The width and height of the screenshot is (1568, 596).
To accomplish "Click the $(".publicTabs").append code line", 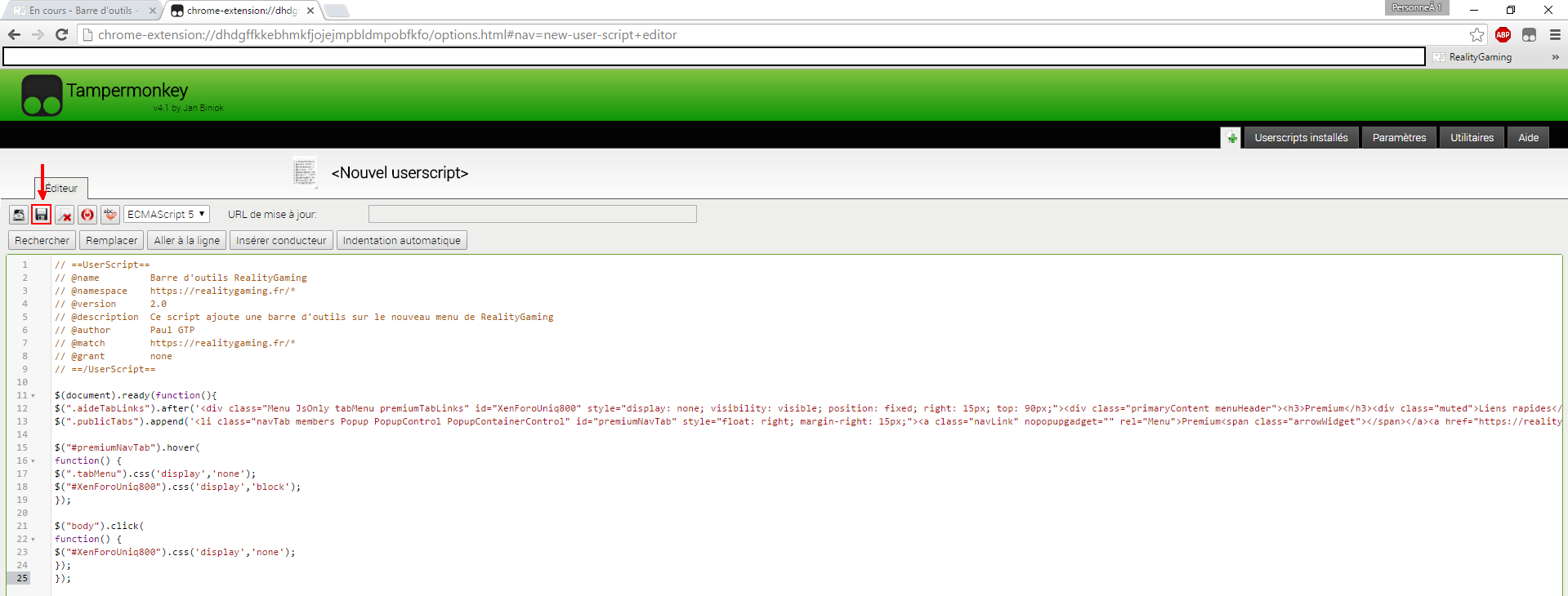I will coord(808,422).
